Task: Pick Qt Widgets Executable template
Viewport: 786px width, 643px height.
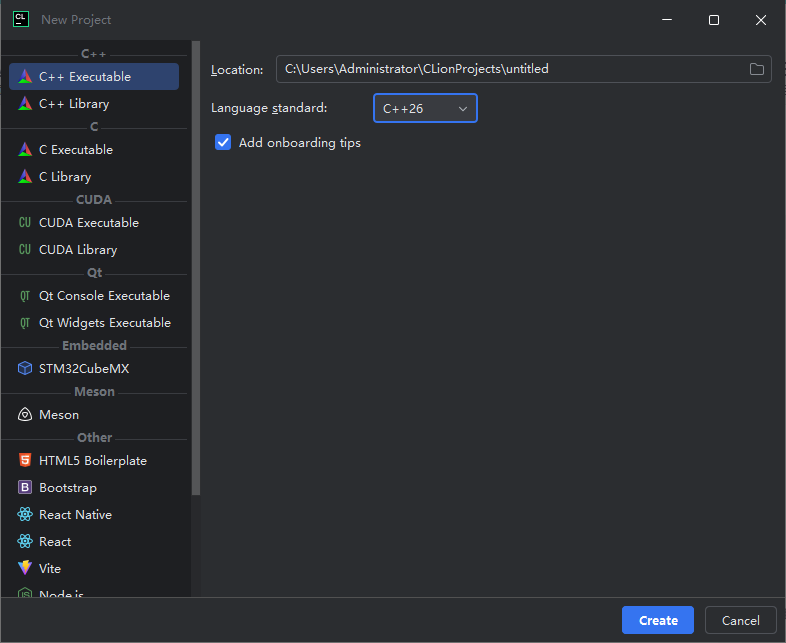Action: point(94,323)
